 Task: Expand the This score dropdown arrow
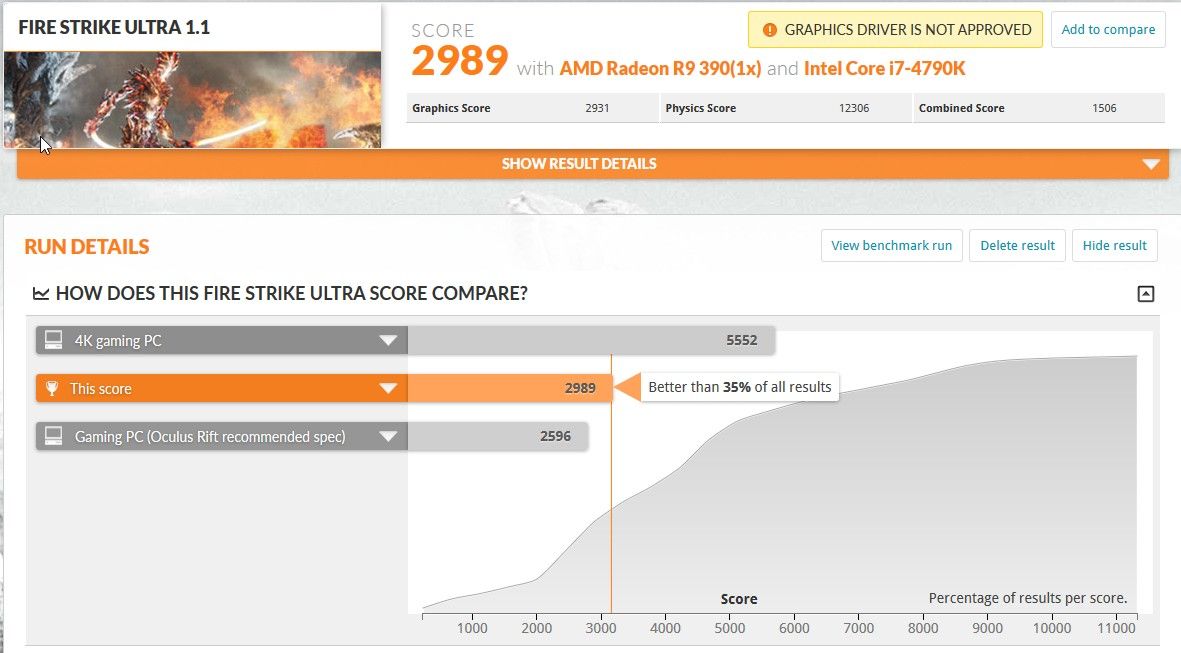tap(388, 389)
